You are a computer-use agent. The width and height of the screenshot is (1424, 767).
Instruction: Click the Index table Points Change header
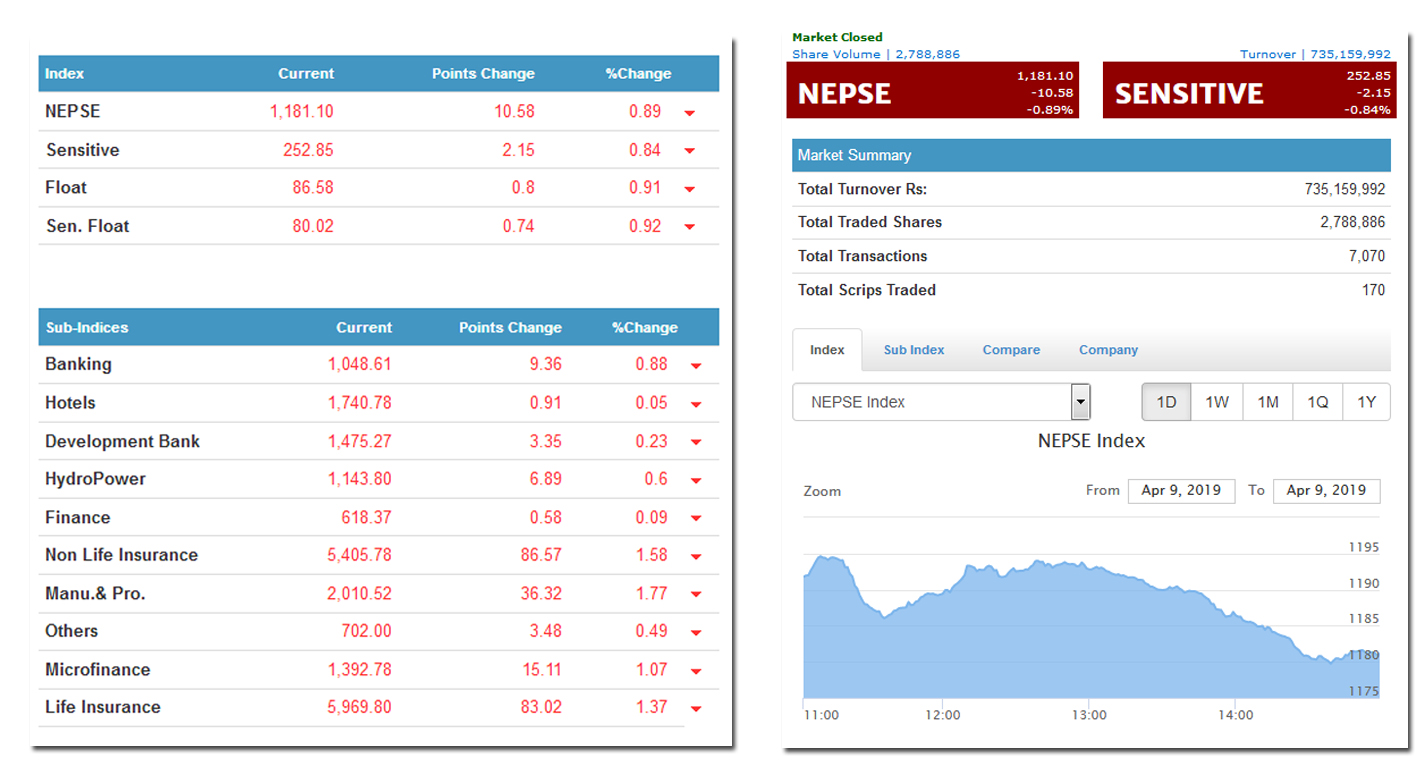(483, 74)
